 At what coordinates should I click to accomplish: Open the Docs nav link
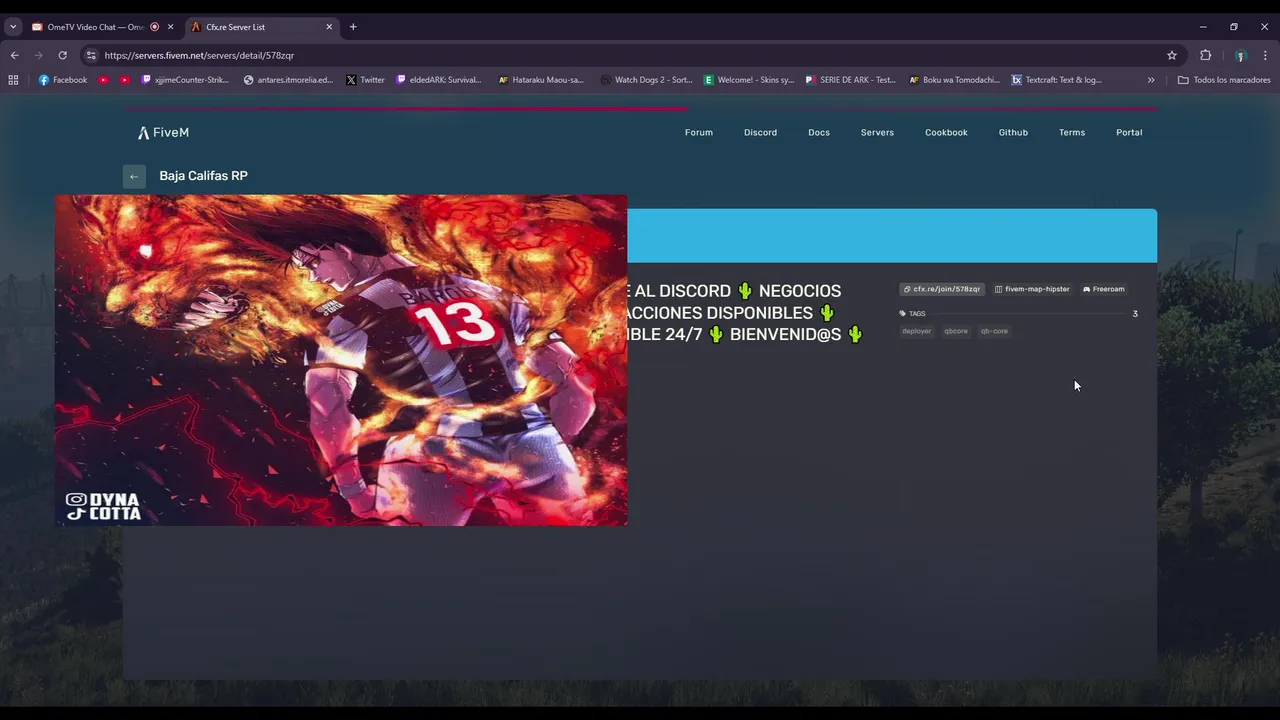(819, 132)
